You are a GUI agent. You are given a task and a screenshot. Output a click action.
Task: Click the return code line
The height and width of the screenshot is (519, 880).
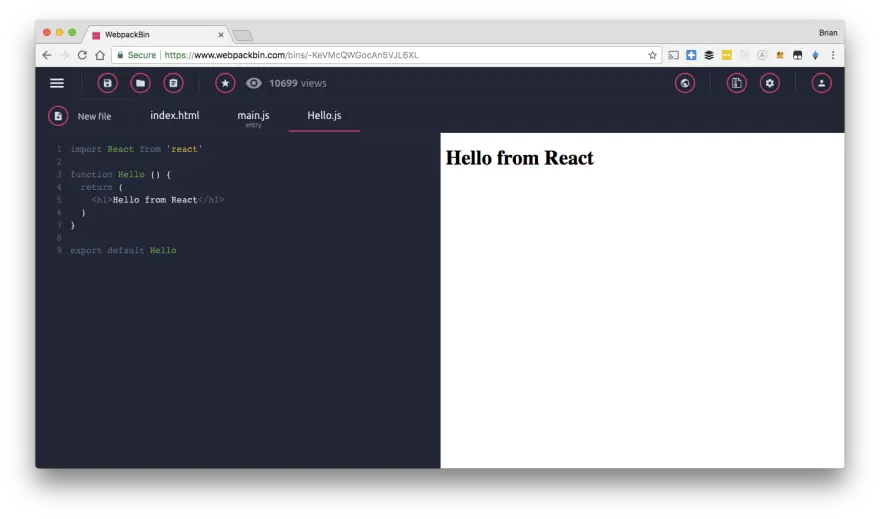pos(102,187)
